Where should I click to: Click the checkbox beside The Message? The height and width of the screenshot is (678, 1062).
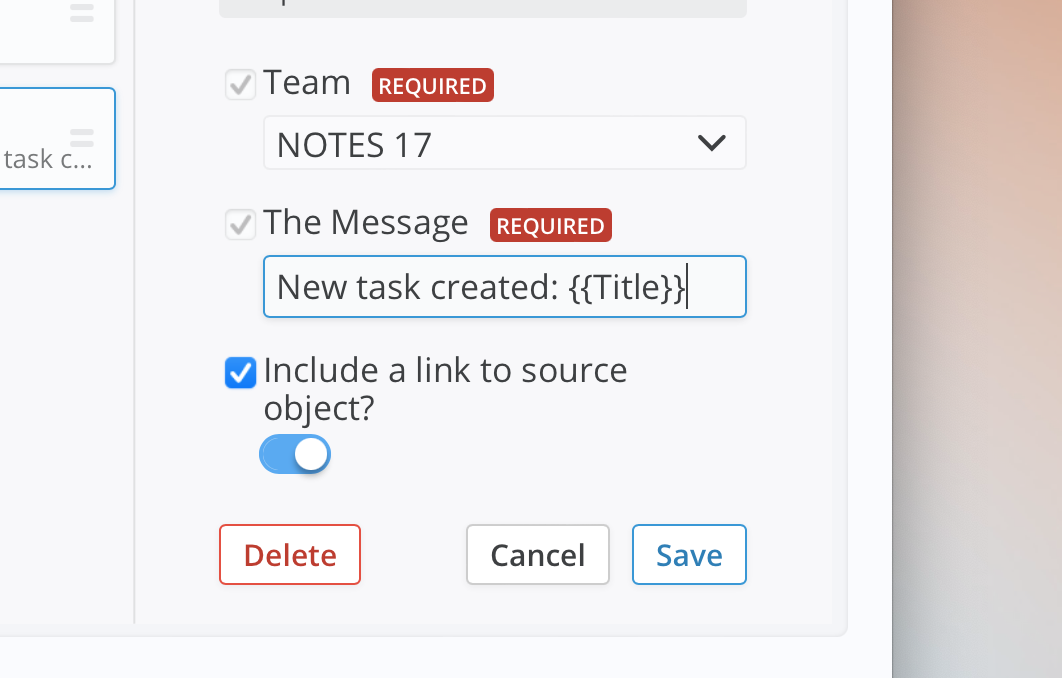[x=241, y=224]
